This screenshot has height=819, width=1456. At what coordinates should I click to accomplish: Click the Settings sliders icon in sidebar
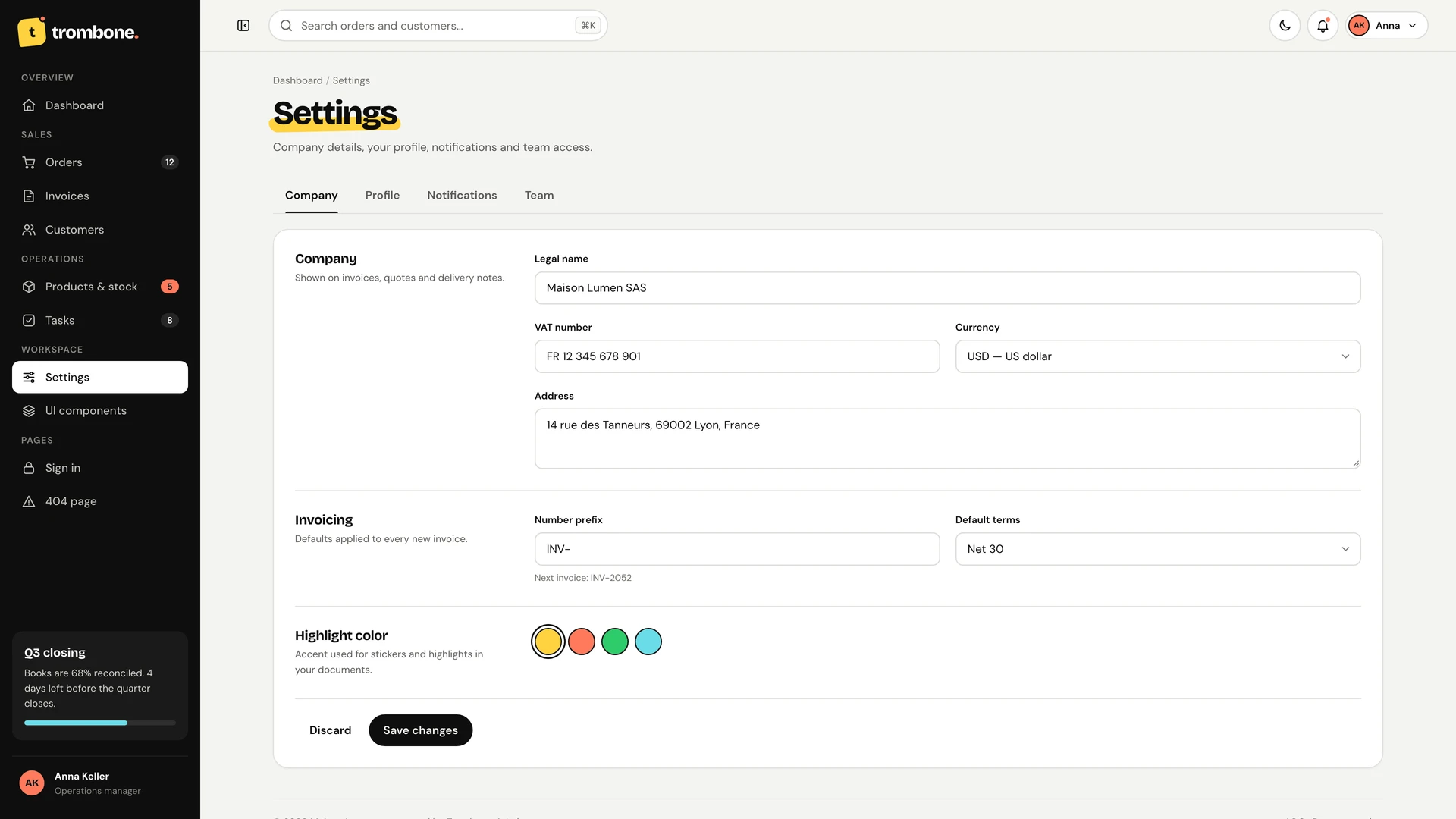(x=29, y=378)
